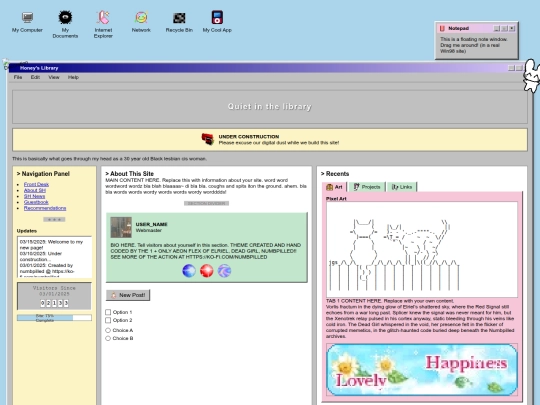
Task: Switch to the Links tab
Action: coord(402,187)
